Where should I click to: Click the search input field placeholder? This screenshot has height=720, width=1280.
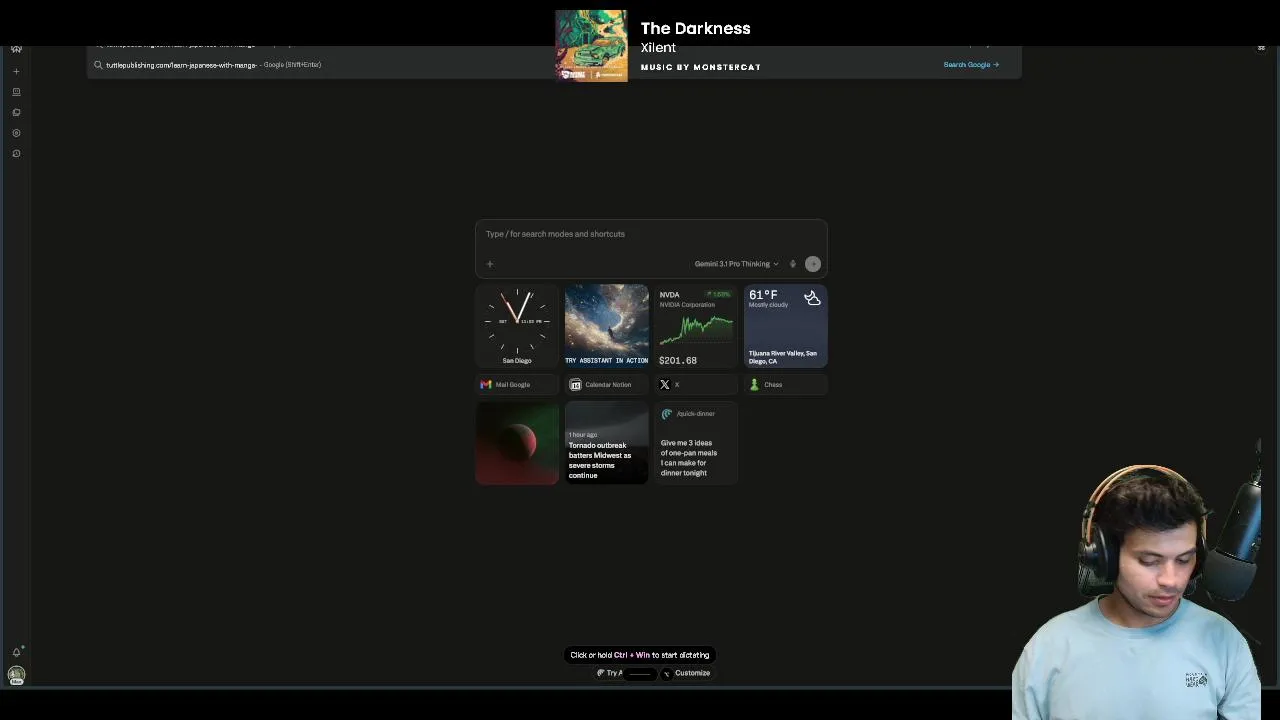click(555, 234)
